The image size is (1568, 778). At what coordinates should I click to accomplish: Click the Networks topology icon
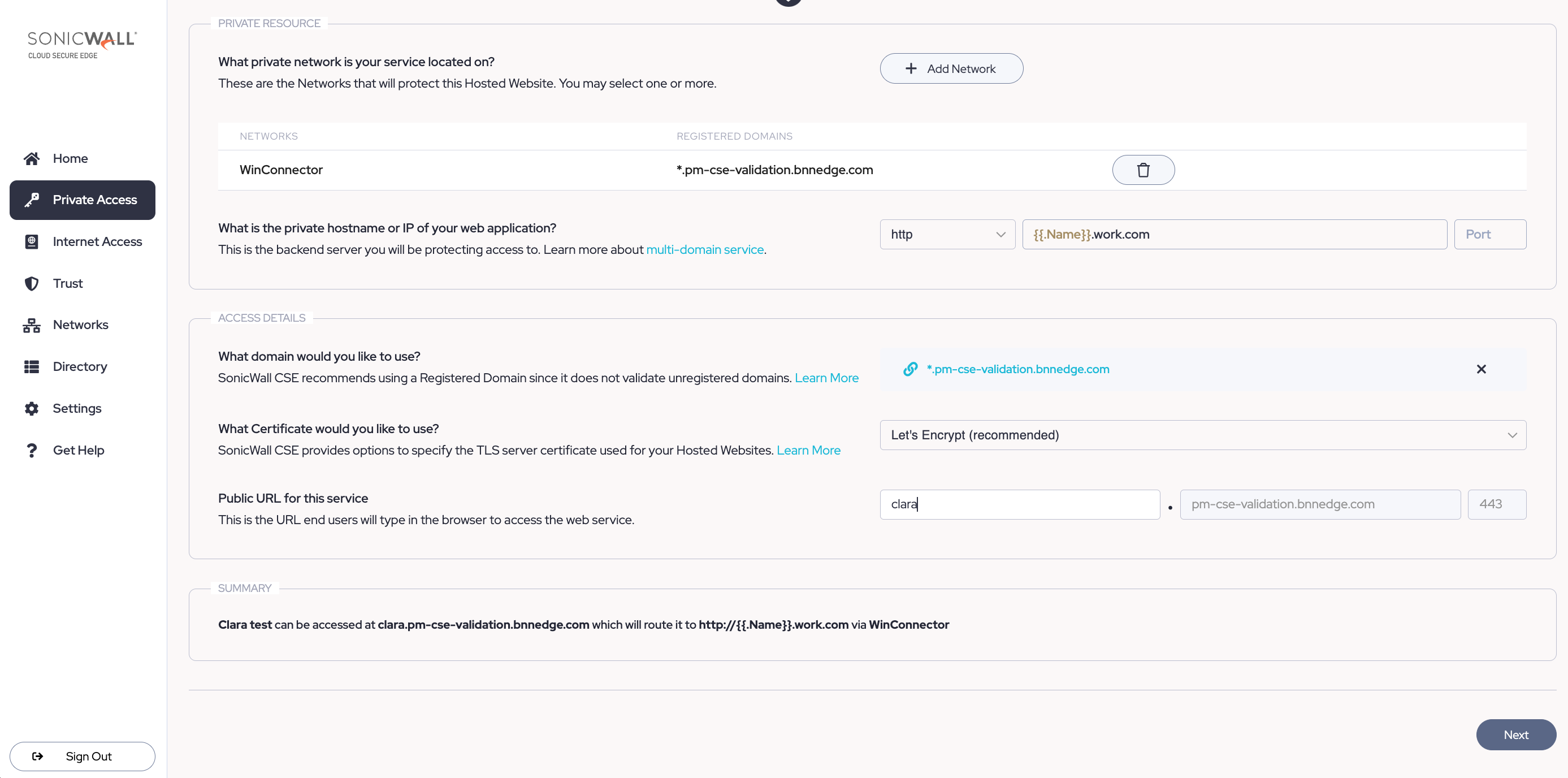click(x=32, y=325)
